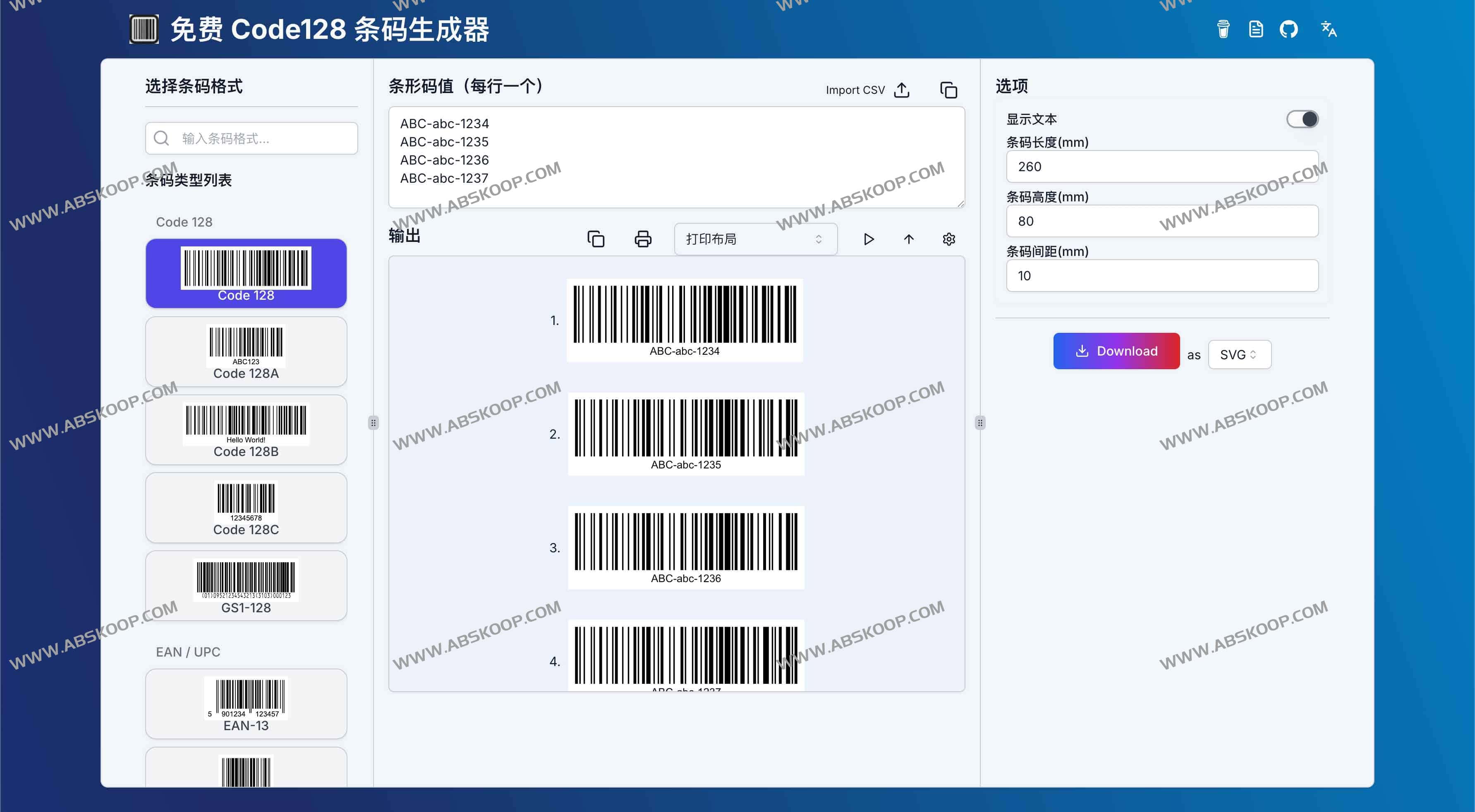The image size is (1475, 812).
Task: Copy all barcode values with copy icon
Action: 948,90
